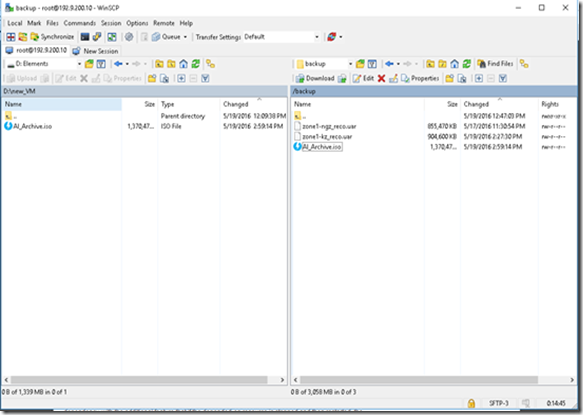Refresh the remote panel

coord(467,64)
